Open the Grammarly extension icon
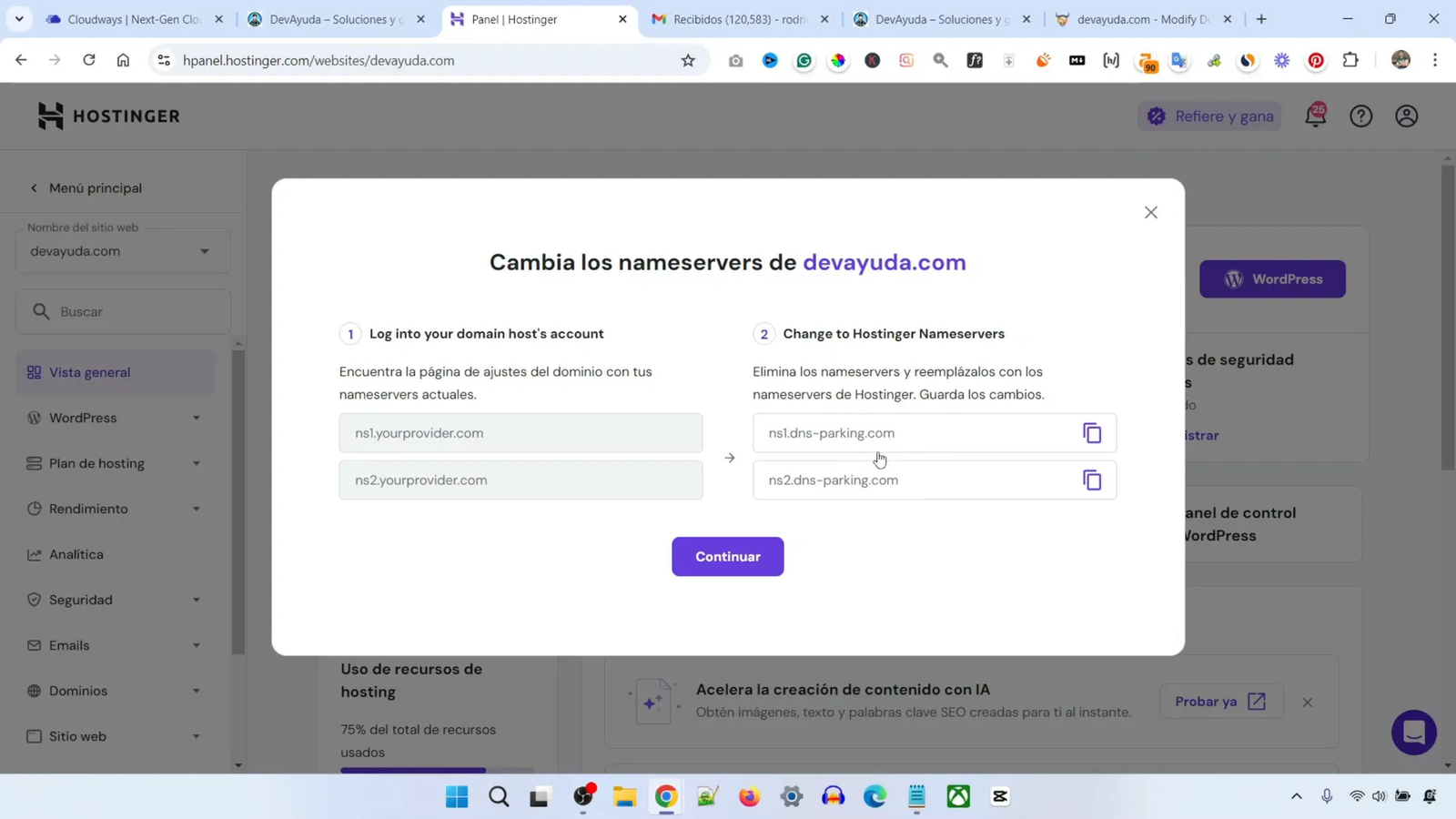 click(x=804, y=60)
